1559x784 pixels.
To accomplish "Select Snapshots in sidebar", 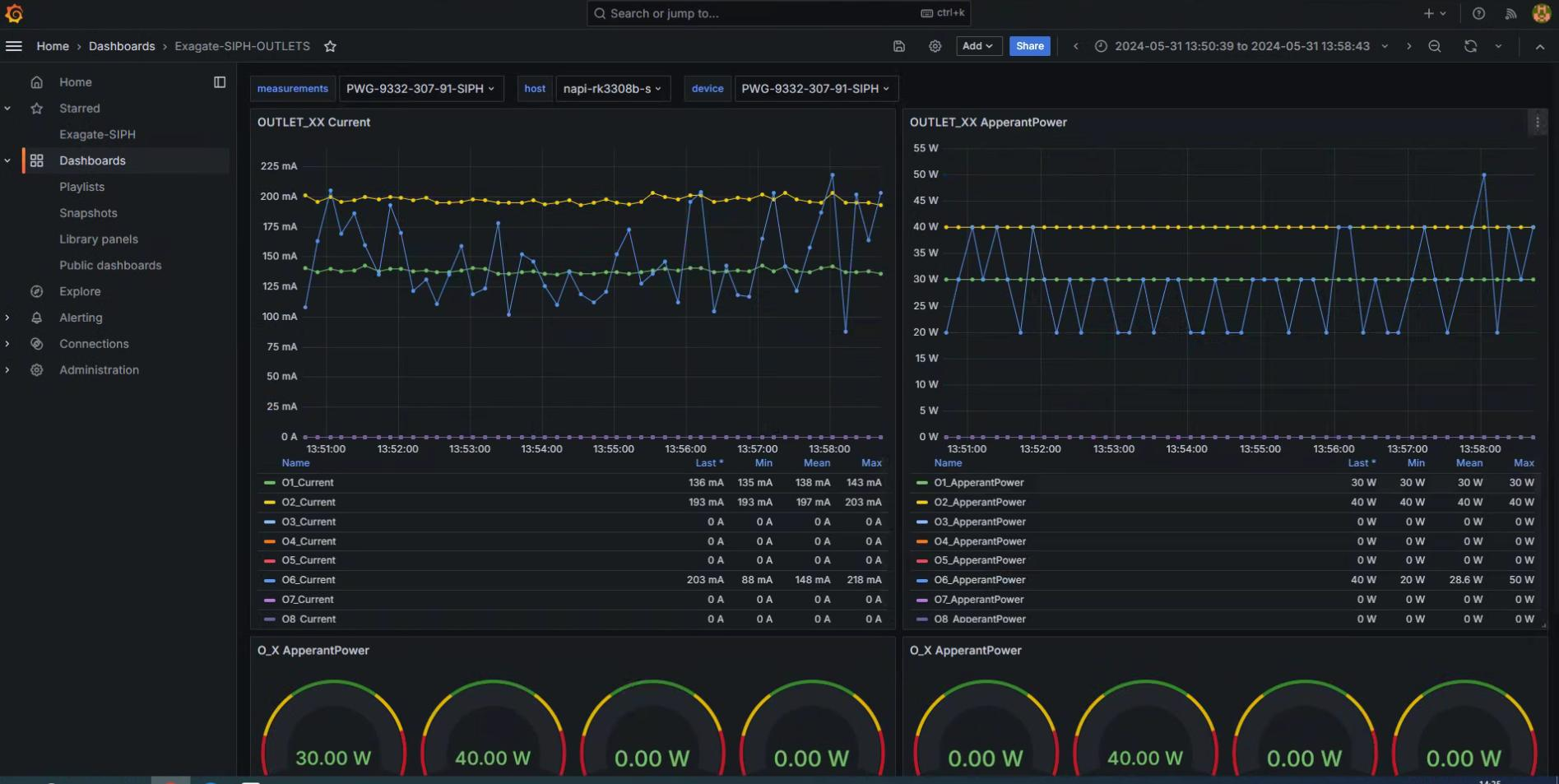I will coord(88,213).
